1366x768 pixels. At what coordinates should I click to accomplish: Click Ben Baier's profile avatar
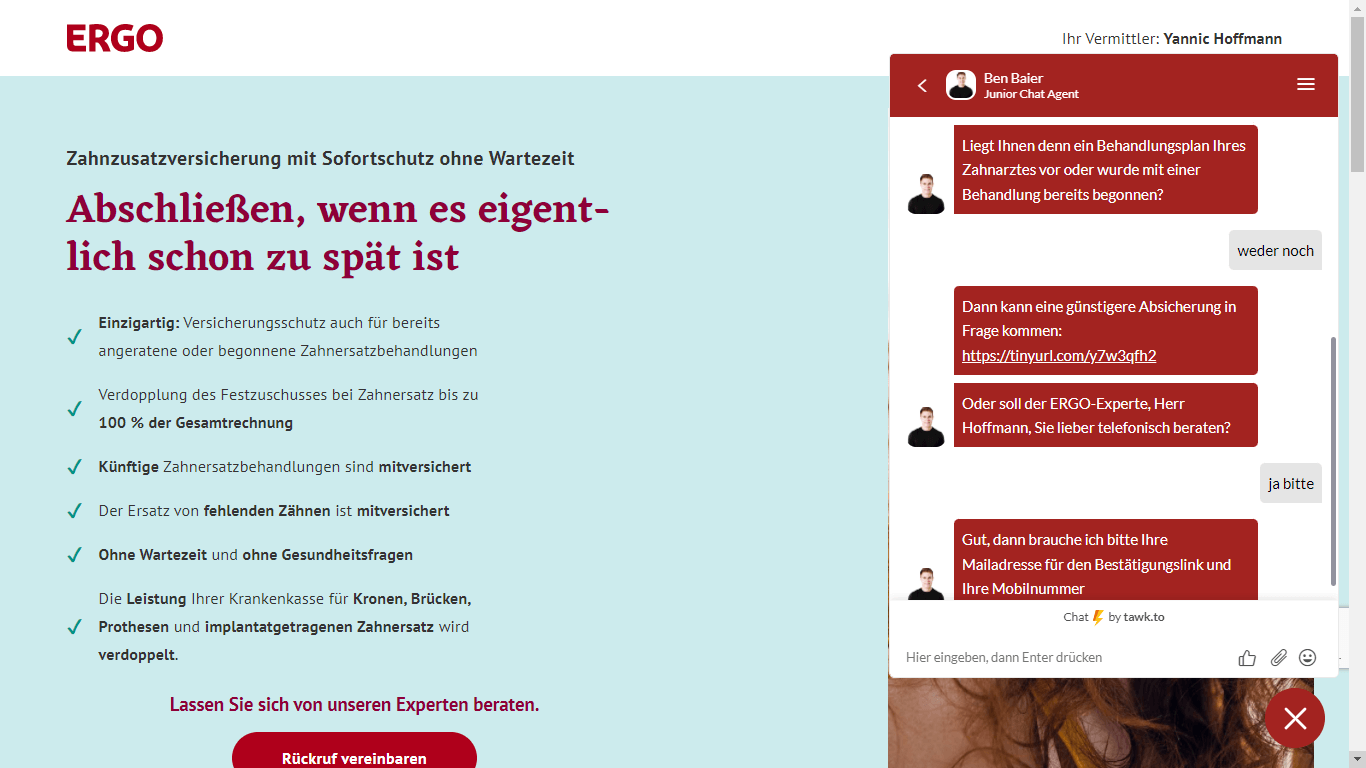(960, 85)
